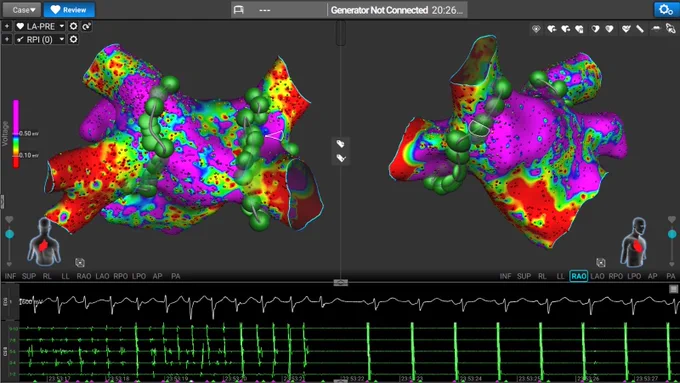The image size is (680, 383).
Task: Click the voltage color scale bar
Action: (x=16, y=134)
